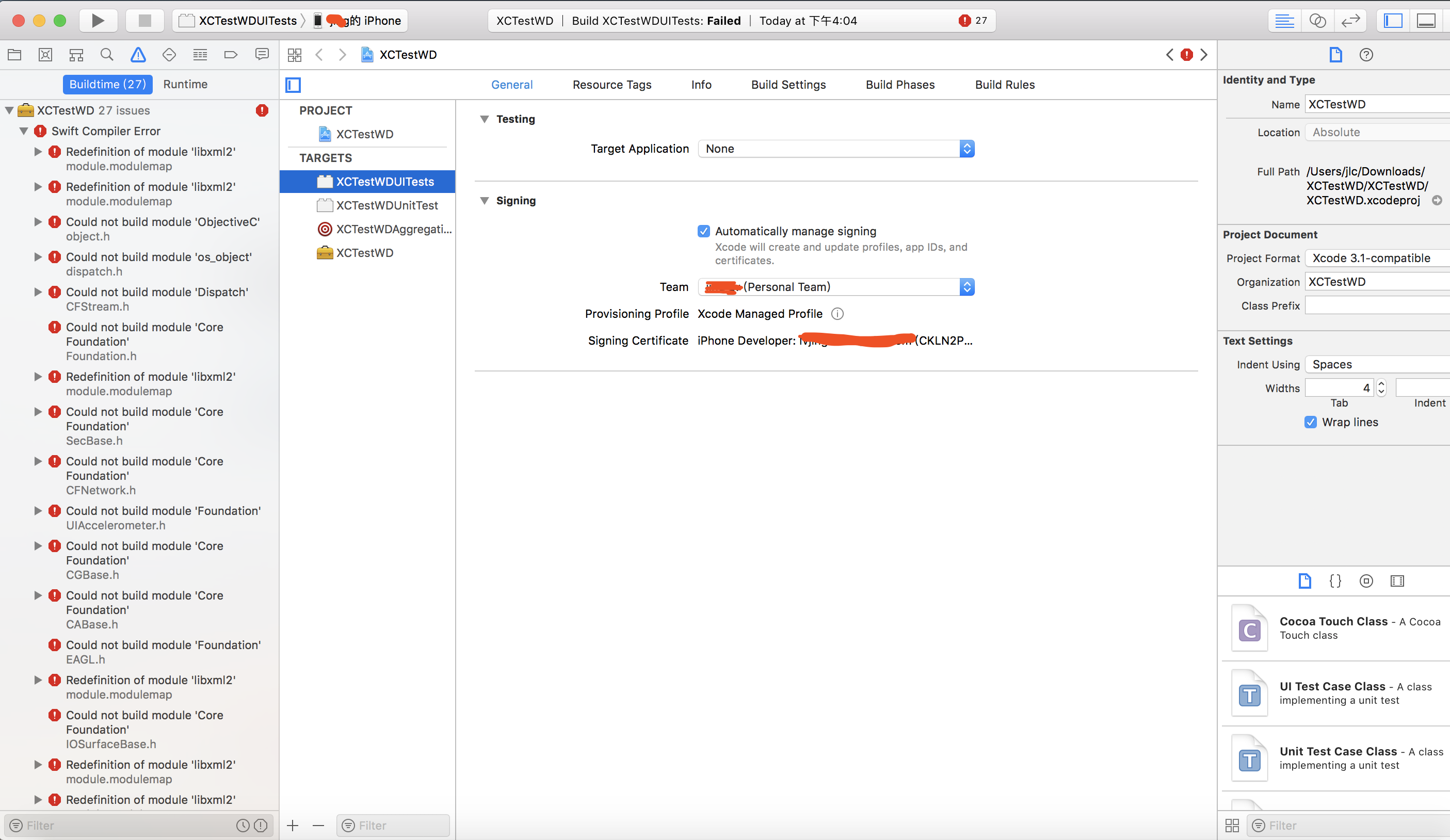Add a new target with plus button
1450x840 pixels.
coord(293,825)
